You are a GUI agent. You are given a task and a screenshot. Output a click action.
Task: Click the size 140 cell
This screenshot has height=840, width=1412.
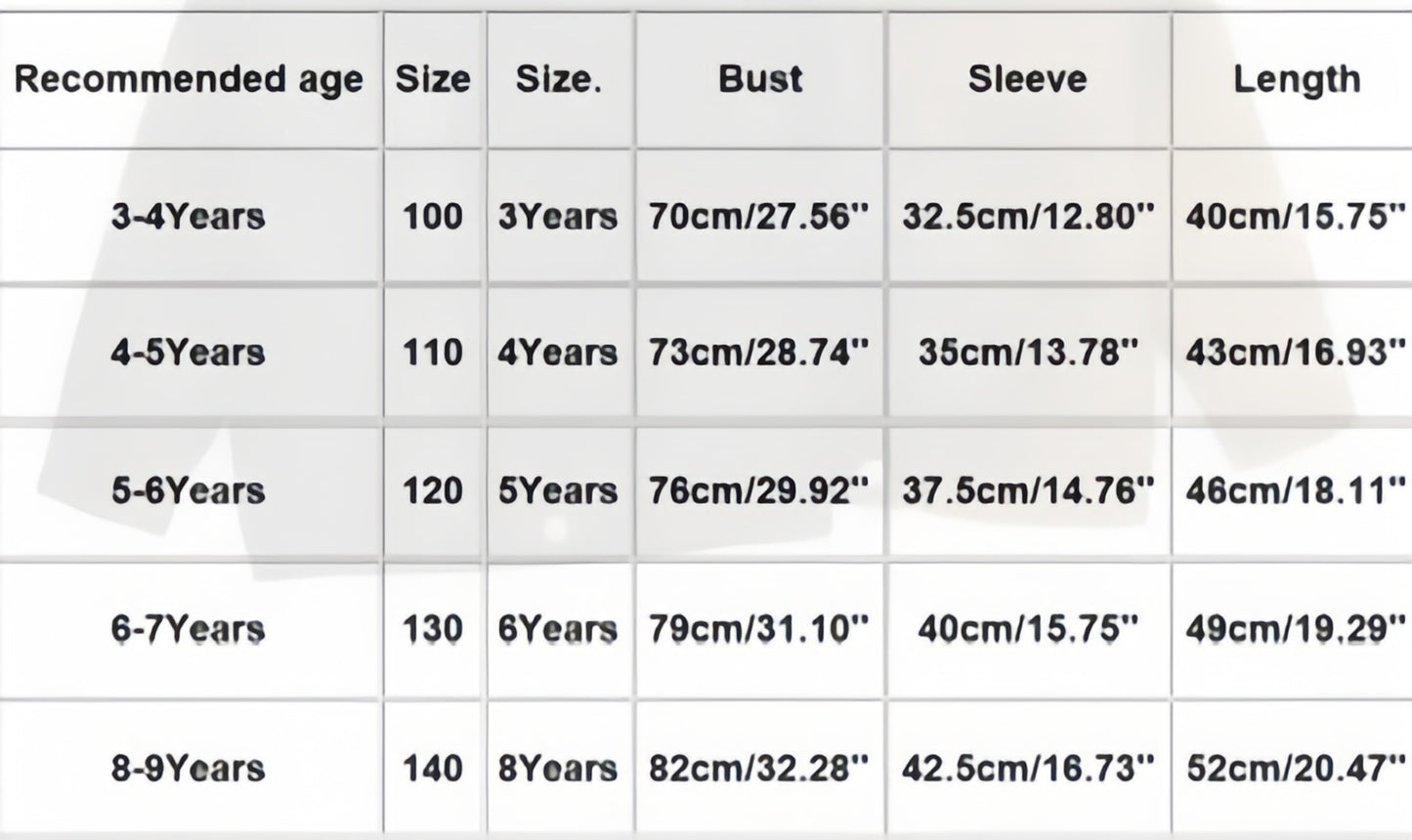(x=433, y=769)
